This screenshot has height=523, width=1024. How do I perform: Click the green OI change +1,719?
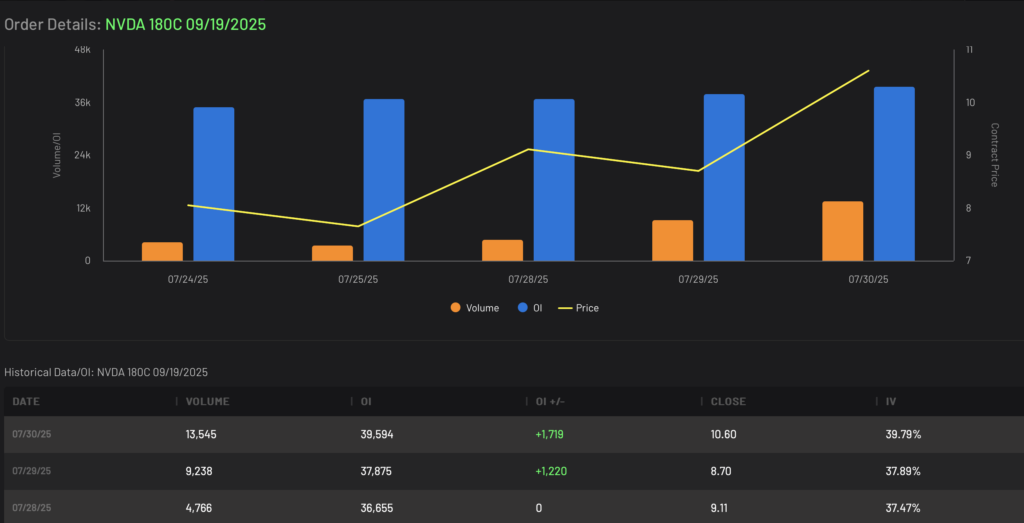click(x=549, y=434)
